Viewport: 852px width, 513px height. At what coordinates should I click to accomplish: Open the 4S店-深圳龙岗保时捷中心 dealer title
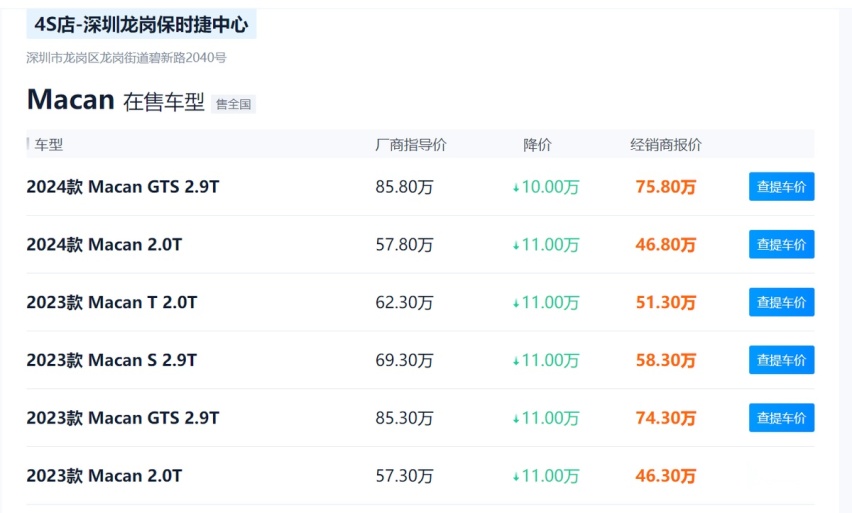pyautogui.click(x=141, y=24)
